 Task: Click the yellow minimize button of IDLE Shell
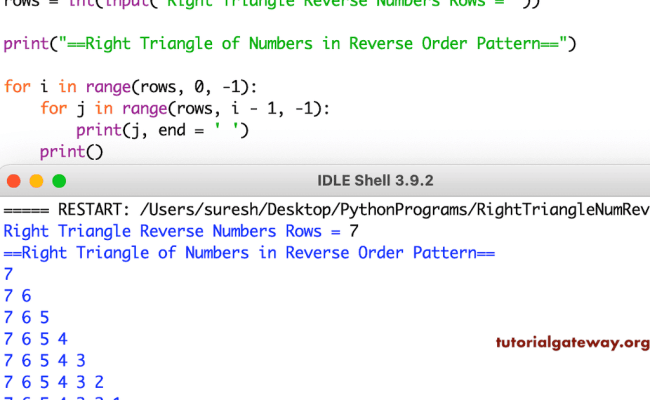click(x=36, y=181)
